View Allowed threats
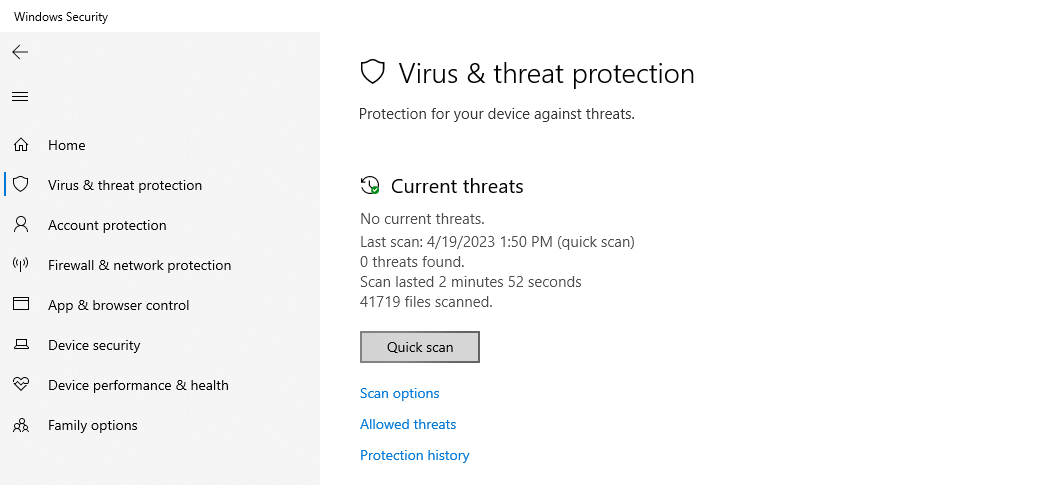 click(x=408, y=424)
